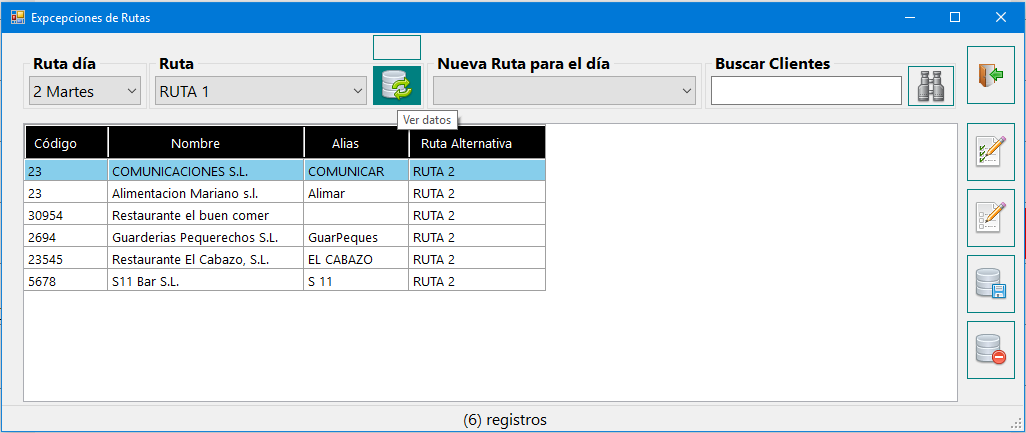Click code cell 30954
This screenshot has width=1026, height=433.
pyautogui.click(x=66, y=215)
